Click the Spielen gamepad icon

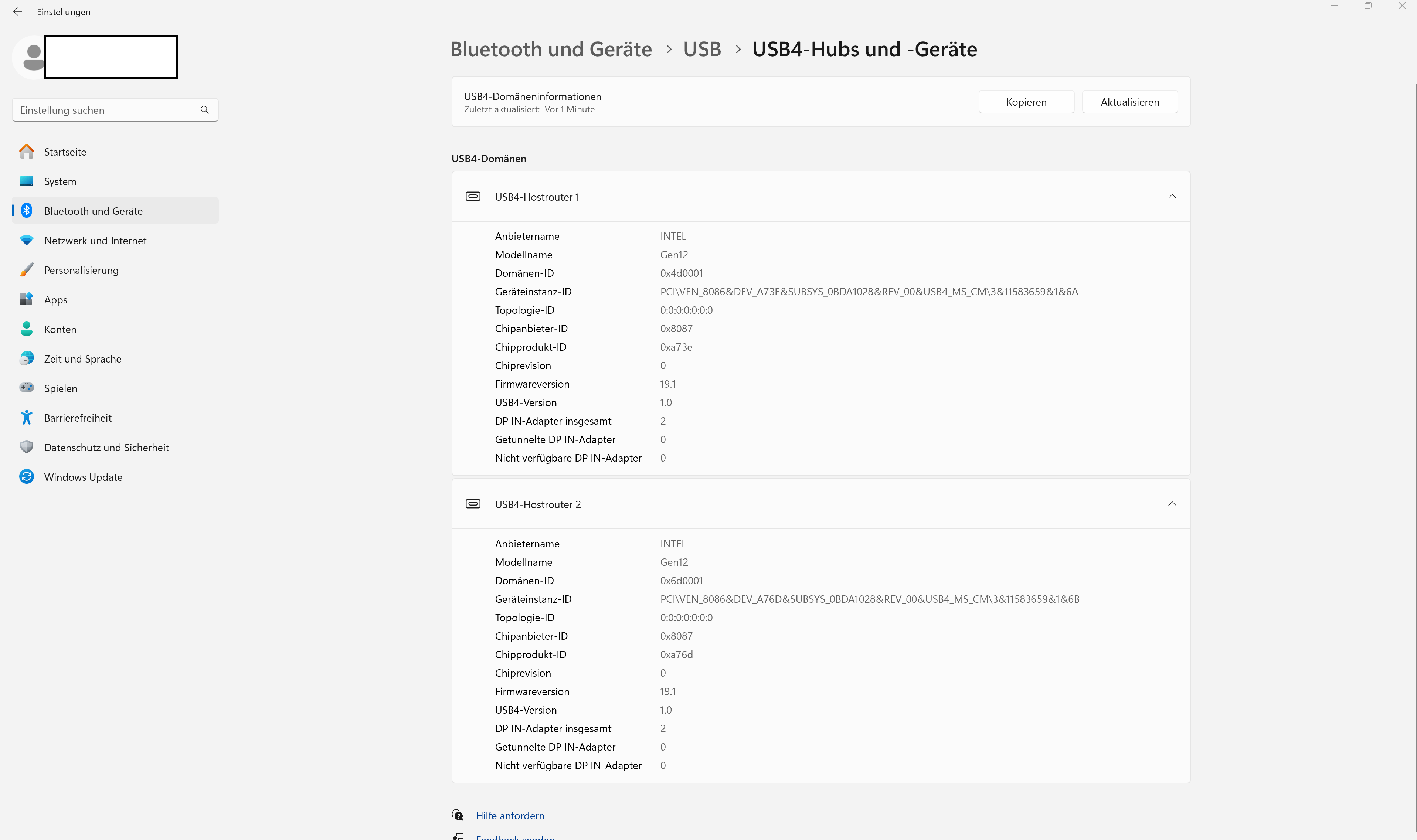[x=27, y=388]
